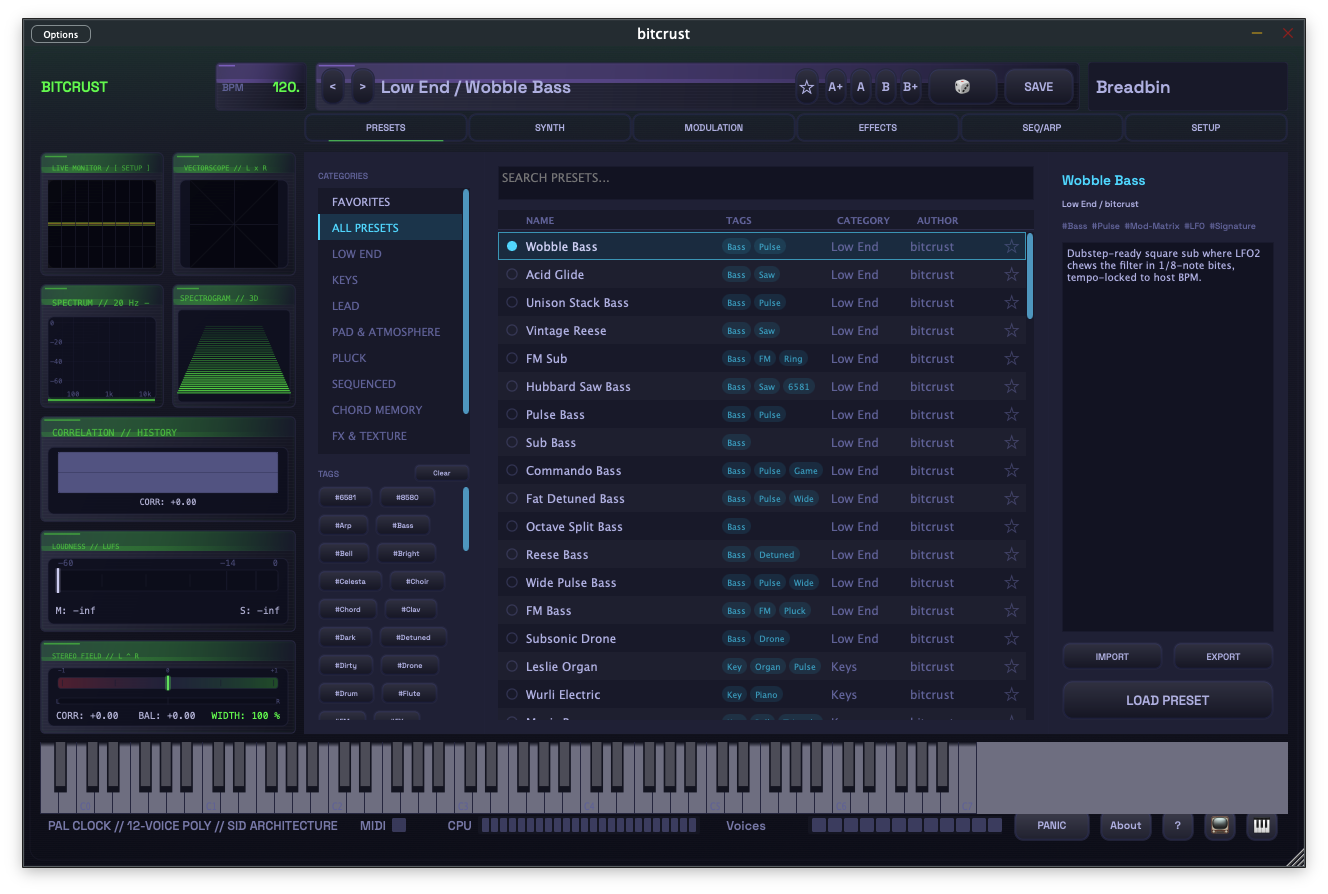Expand the next preset with the > arrow
Screen dimensions: 1328x894
pyautogui.click(x=362, y=87)
